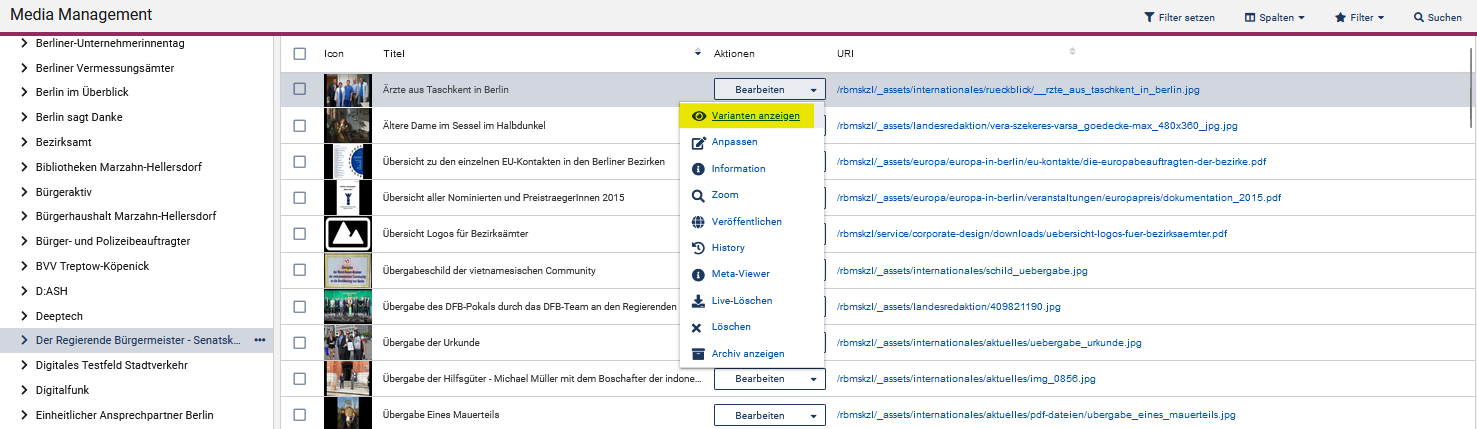Expand the Bezirksamt tree folder

24,142
